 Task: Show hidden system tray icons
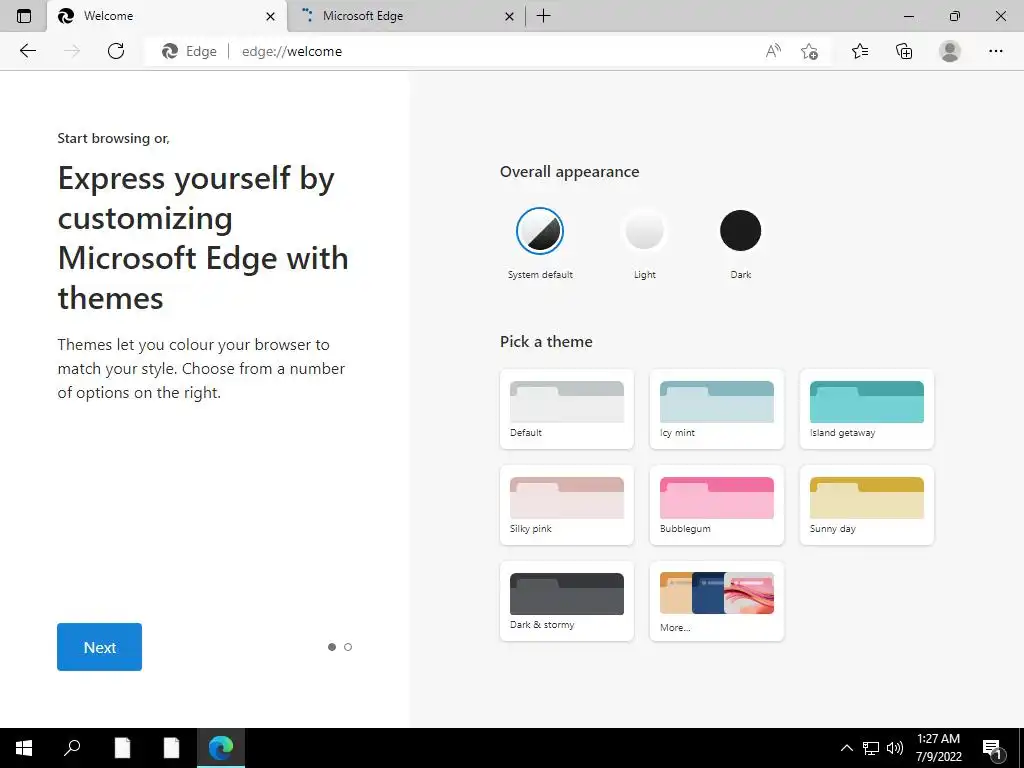pyautogui.click(x=846, y=748)
